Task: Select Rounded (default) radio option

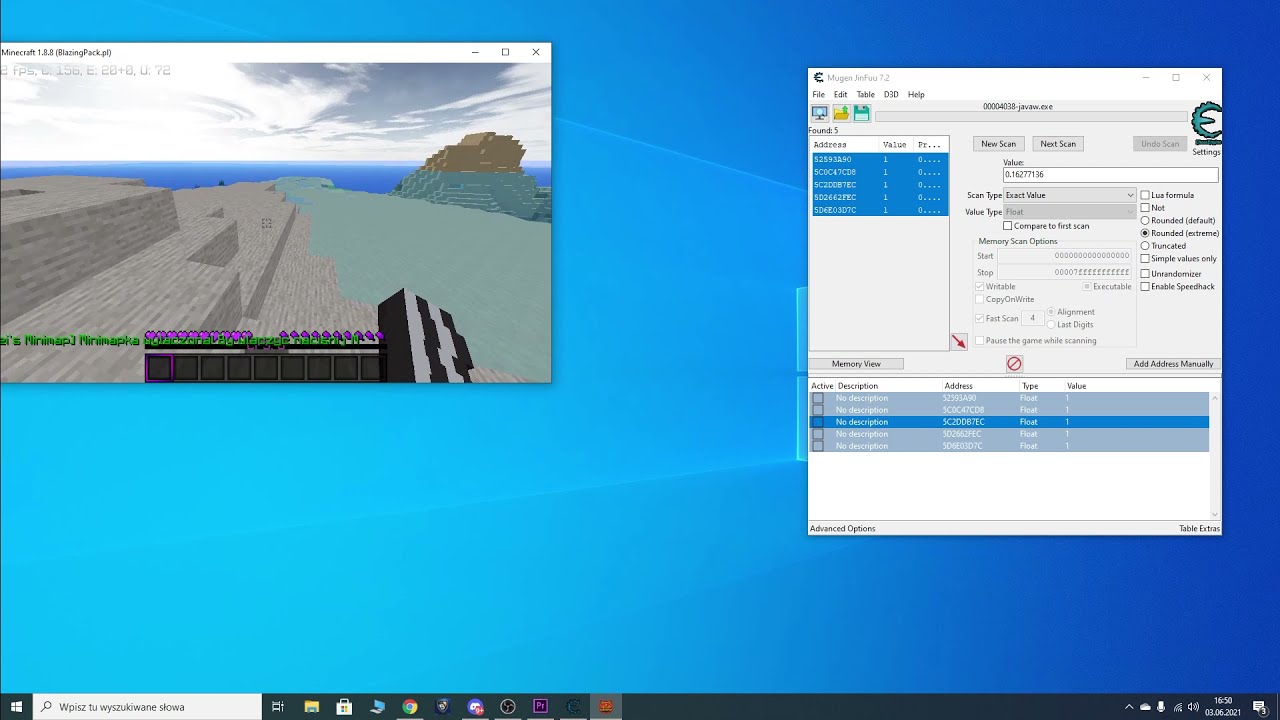Action: pos(1145,220)
